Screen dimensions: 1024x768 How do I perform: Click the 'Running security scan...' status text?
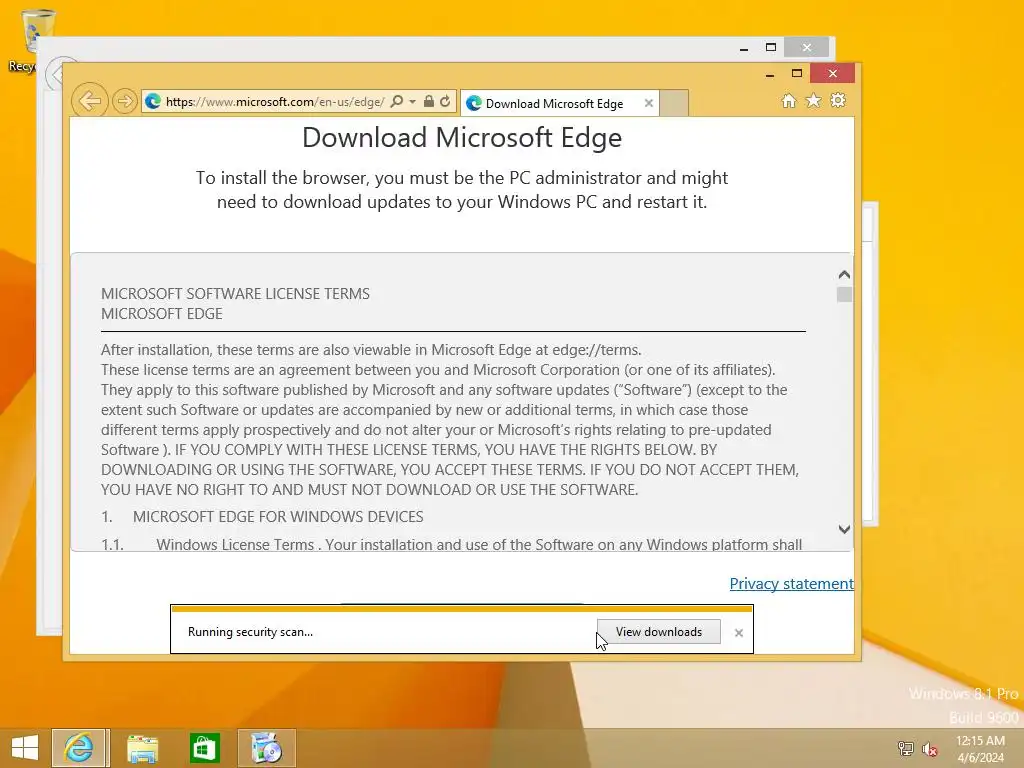(x=250, y=632)
